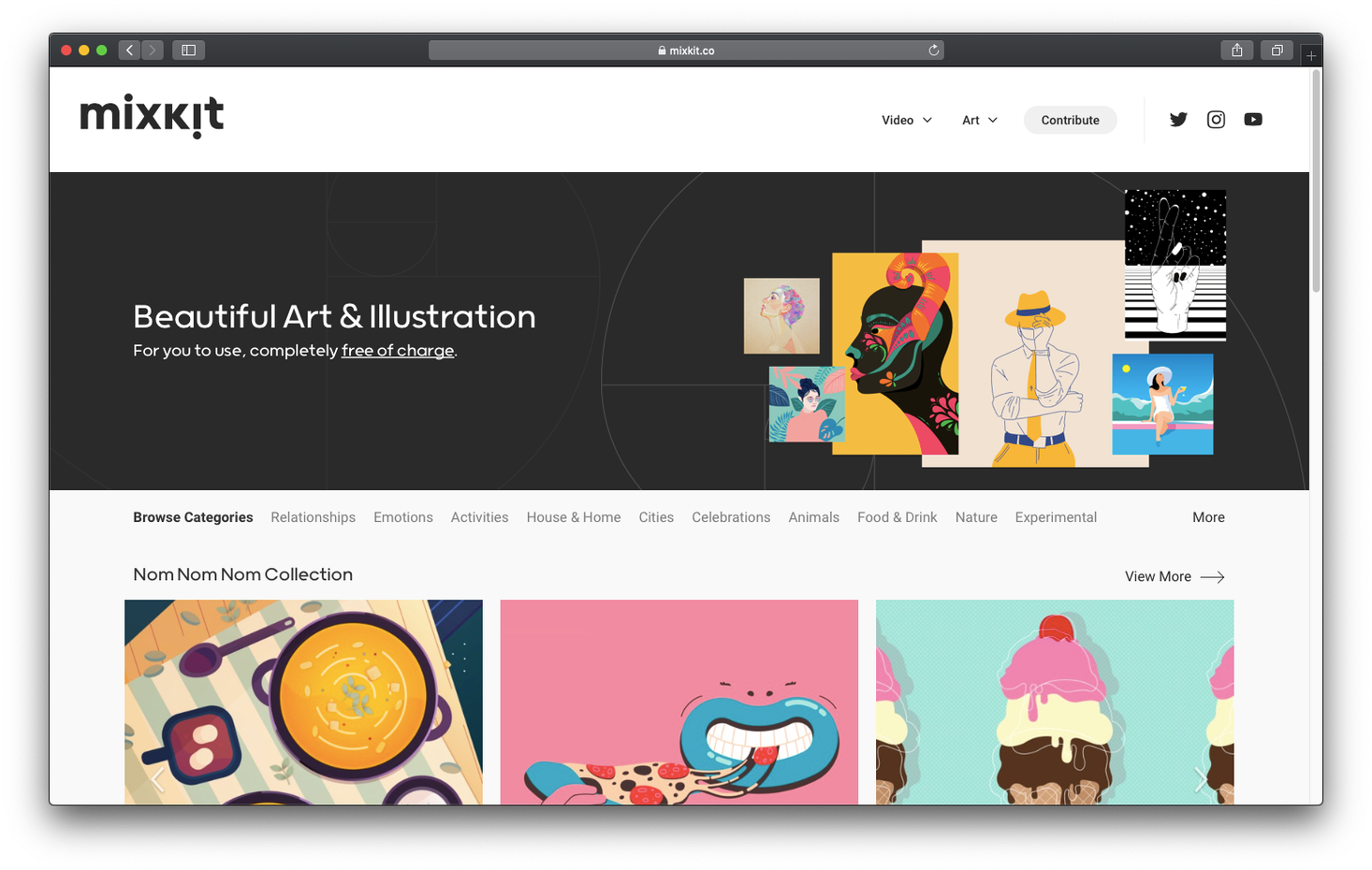Select the Food & Drink category
1372x870 pixels.
[897, 517]
